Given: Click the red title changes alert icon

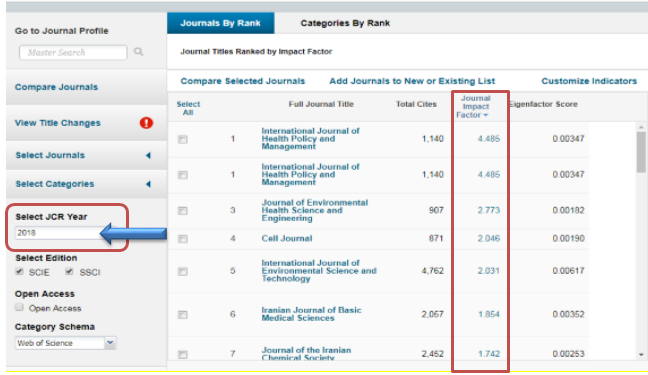Looking at the screenshot, I should 146,123.
